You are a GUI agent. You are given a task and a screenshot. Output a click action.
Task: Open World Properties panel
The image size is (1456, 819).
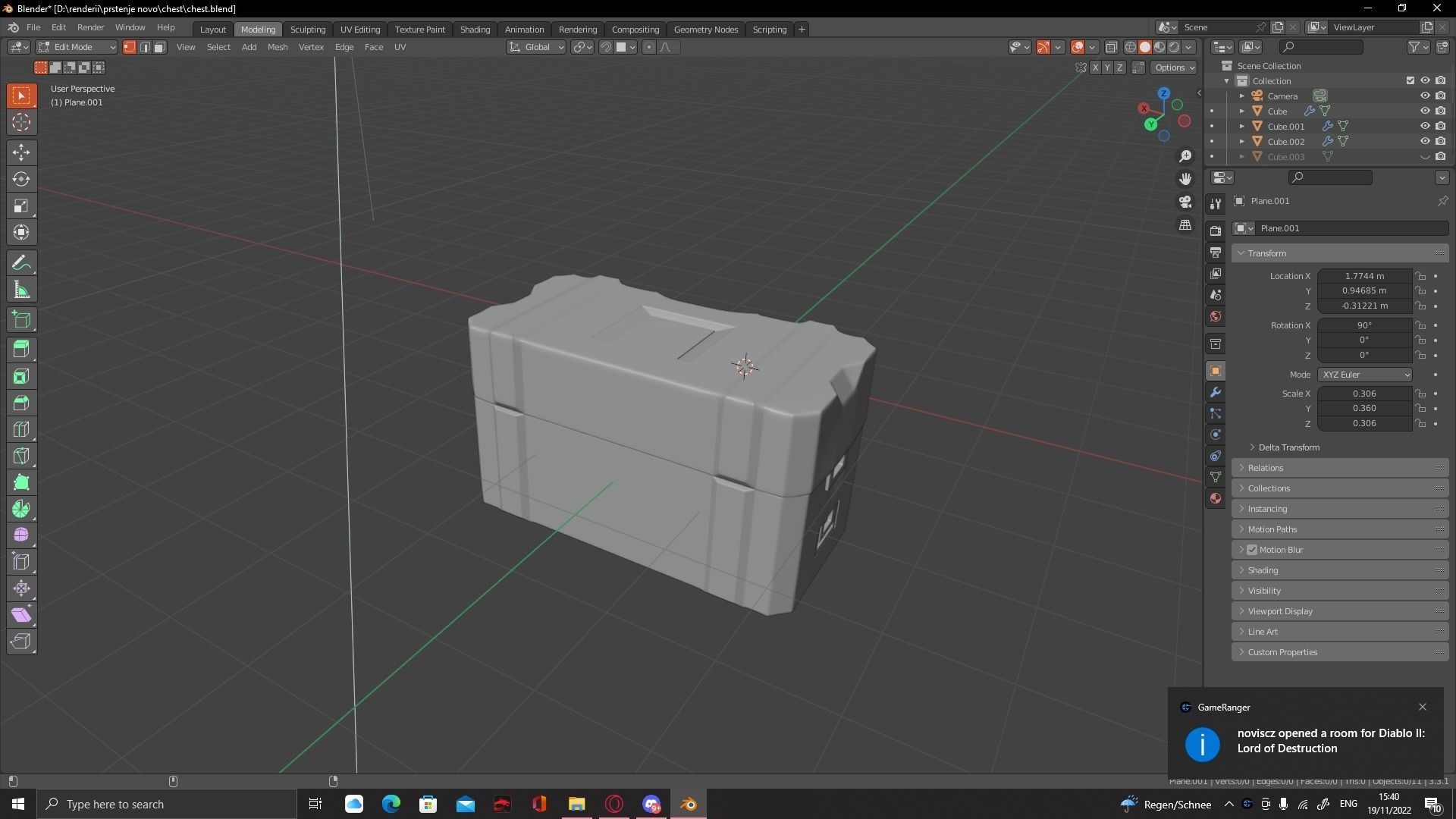pyautogui.click(x=1215, y=316)
